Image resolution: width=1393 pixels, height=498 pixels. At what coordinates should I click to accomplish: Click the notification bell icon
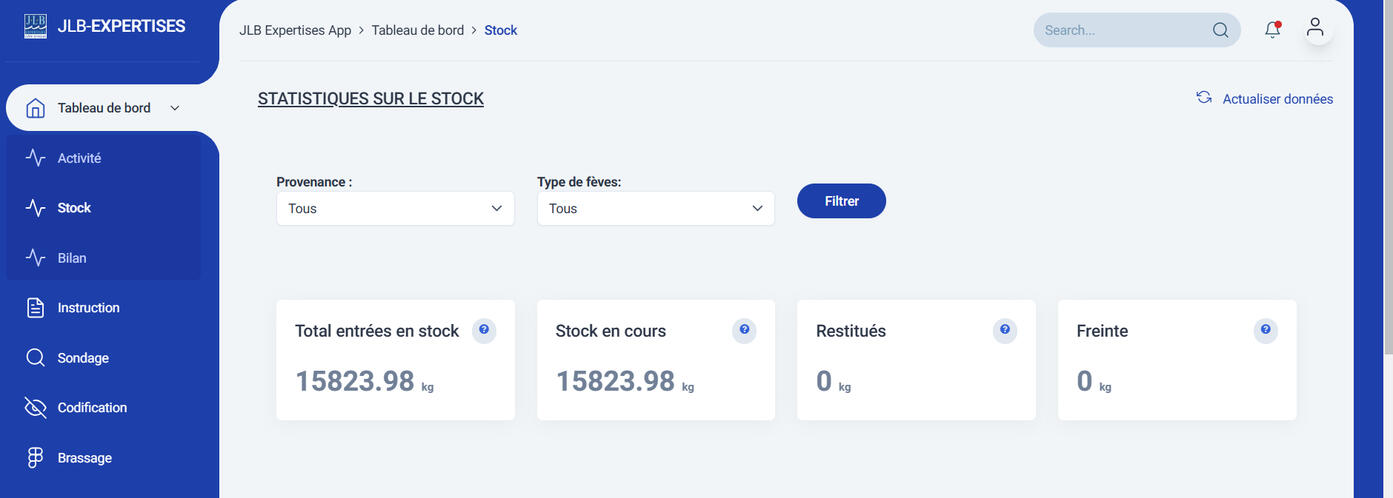pos(1272,30)
